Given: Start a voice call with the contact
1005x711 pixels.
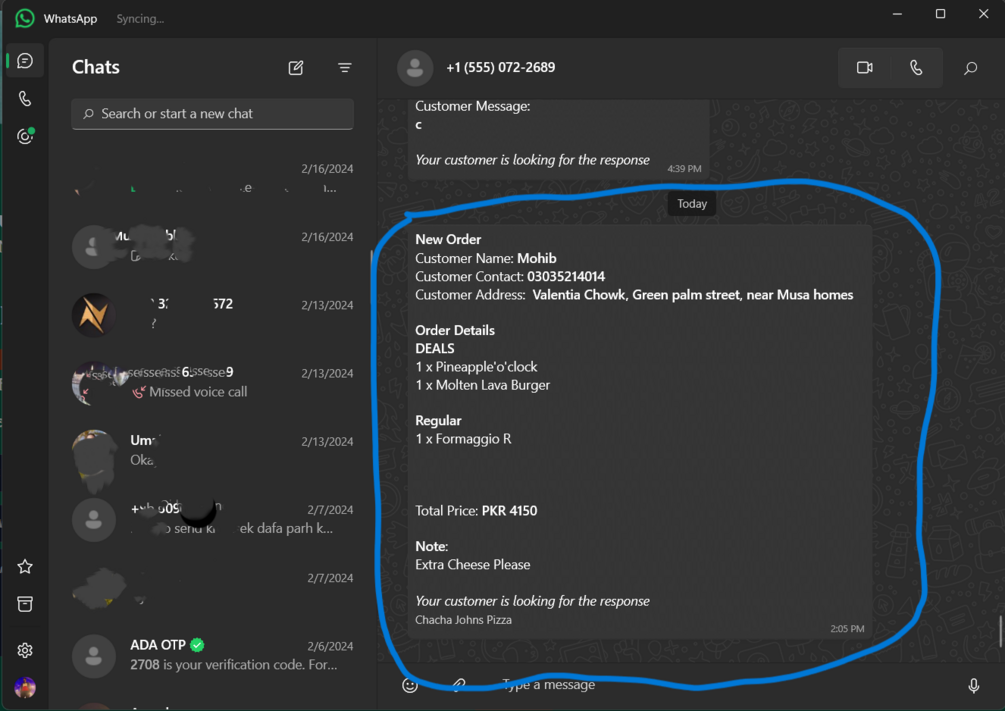Looking at the screenshot, I should click(x=917, y=67).
